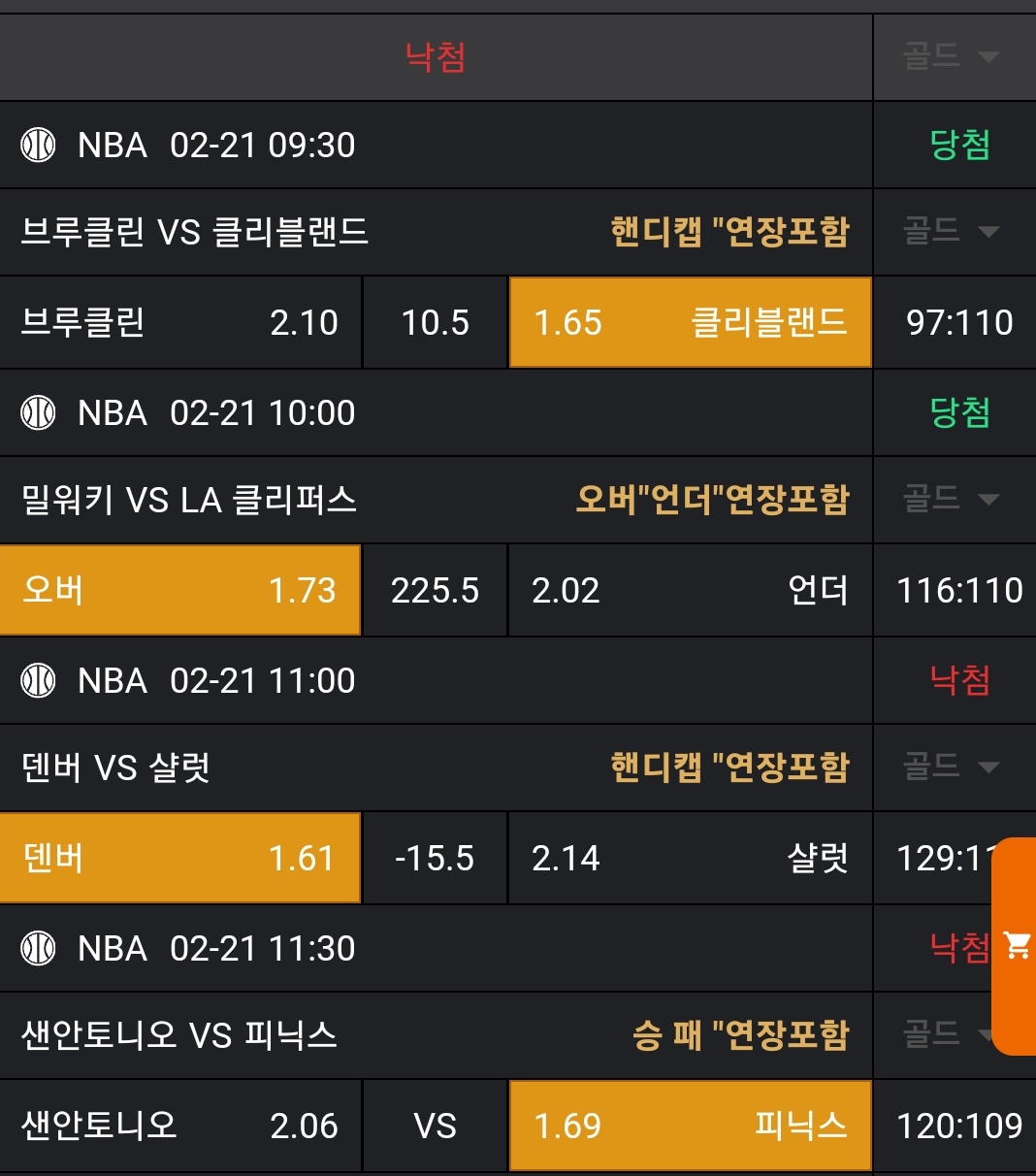Choose 브루클린 2.10 odds option

[180, 322]
